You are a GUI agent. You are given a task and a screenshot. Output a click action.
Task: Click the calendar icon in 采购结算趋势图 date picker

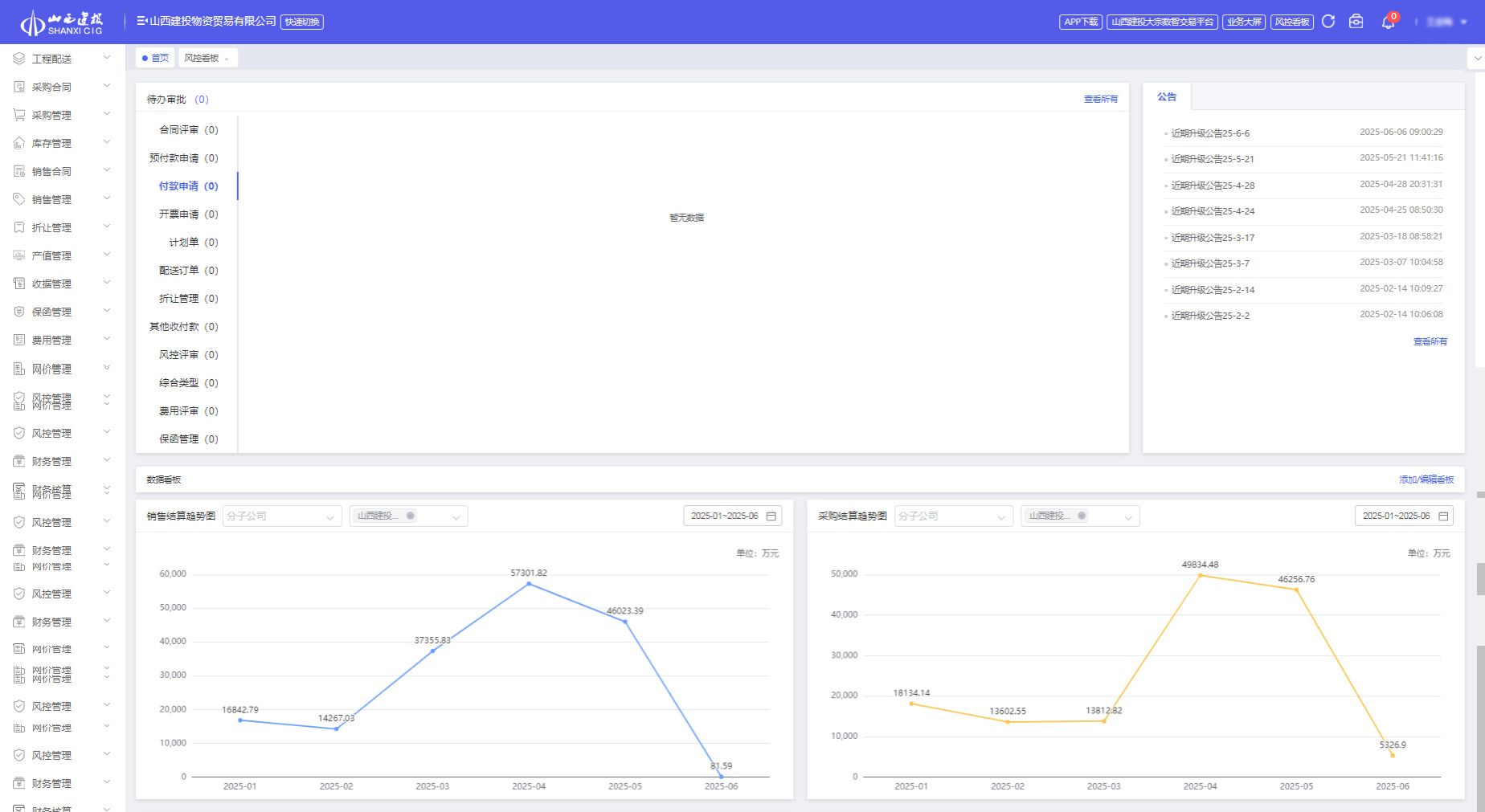(x=1443, y=516)
